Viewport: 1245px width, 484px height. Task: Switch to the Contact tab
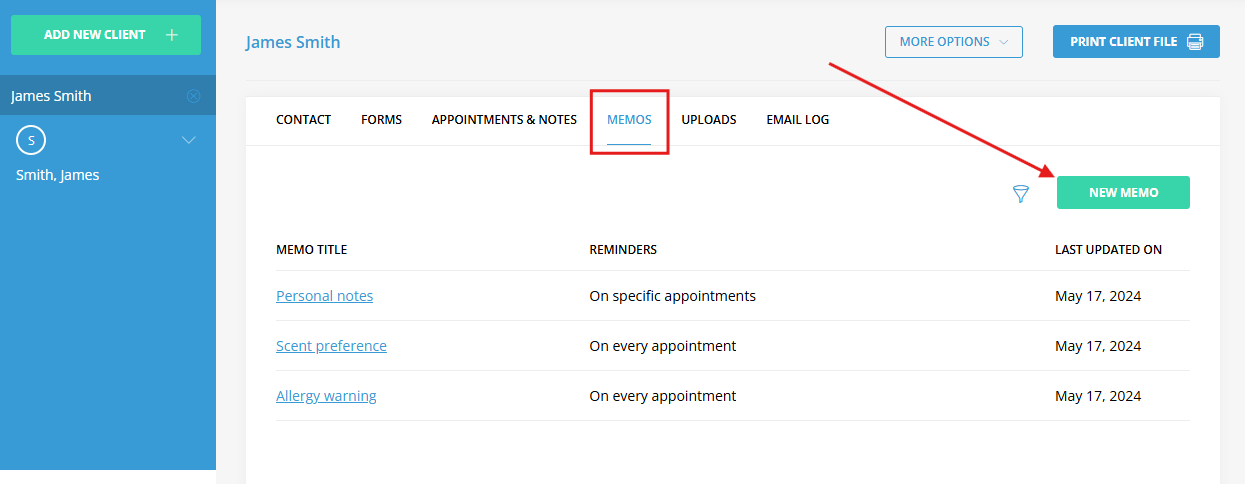[303, 120]
